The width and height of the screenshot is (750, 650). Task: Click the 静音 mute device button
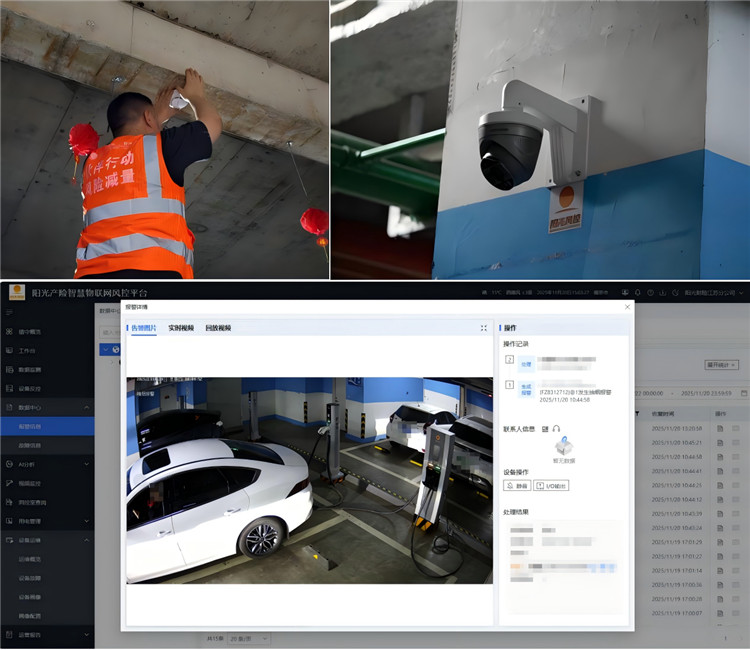point(517,486)
